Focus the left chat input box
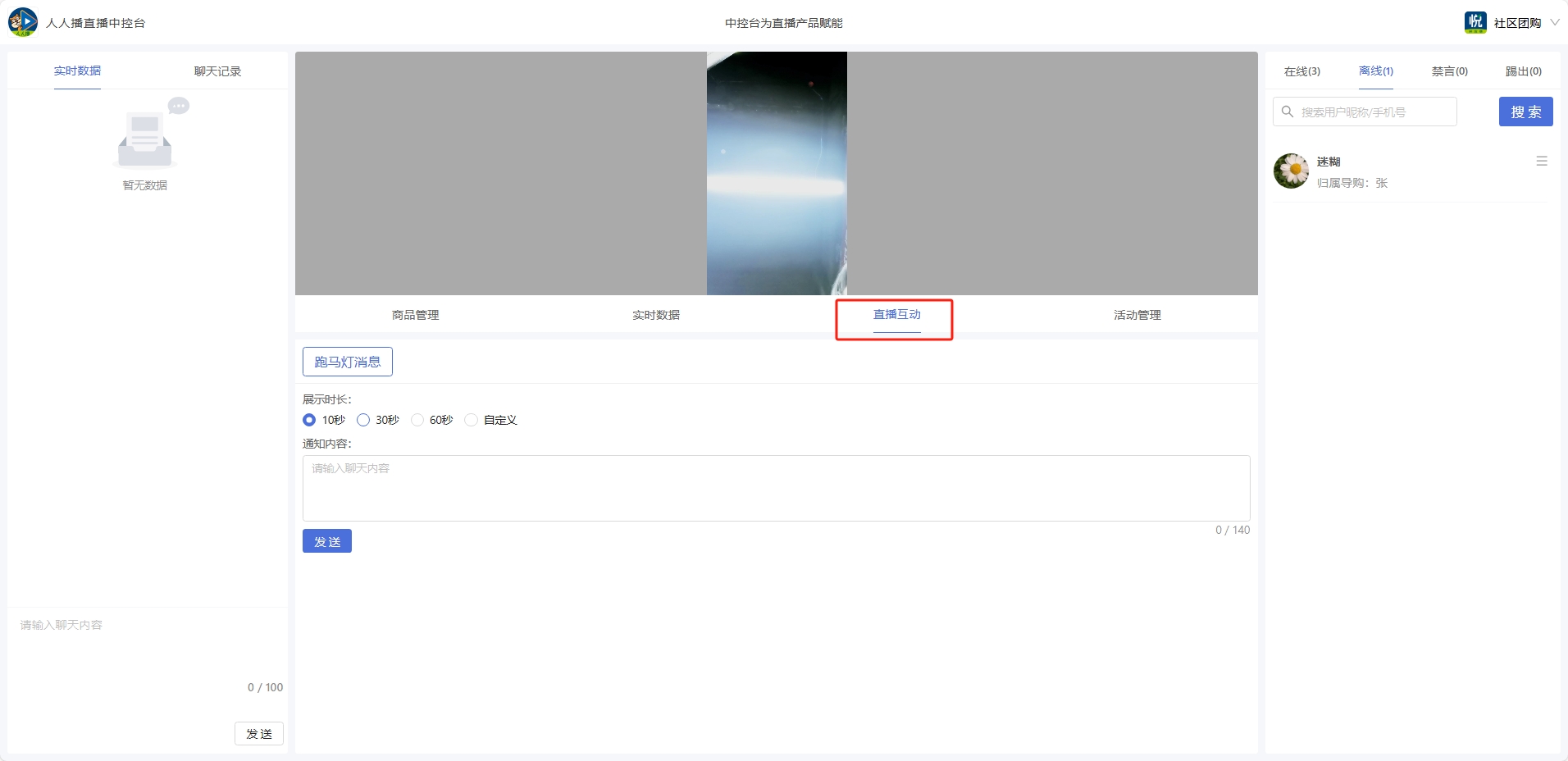1568x761 pixels. (x=148, y=648)
